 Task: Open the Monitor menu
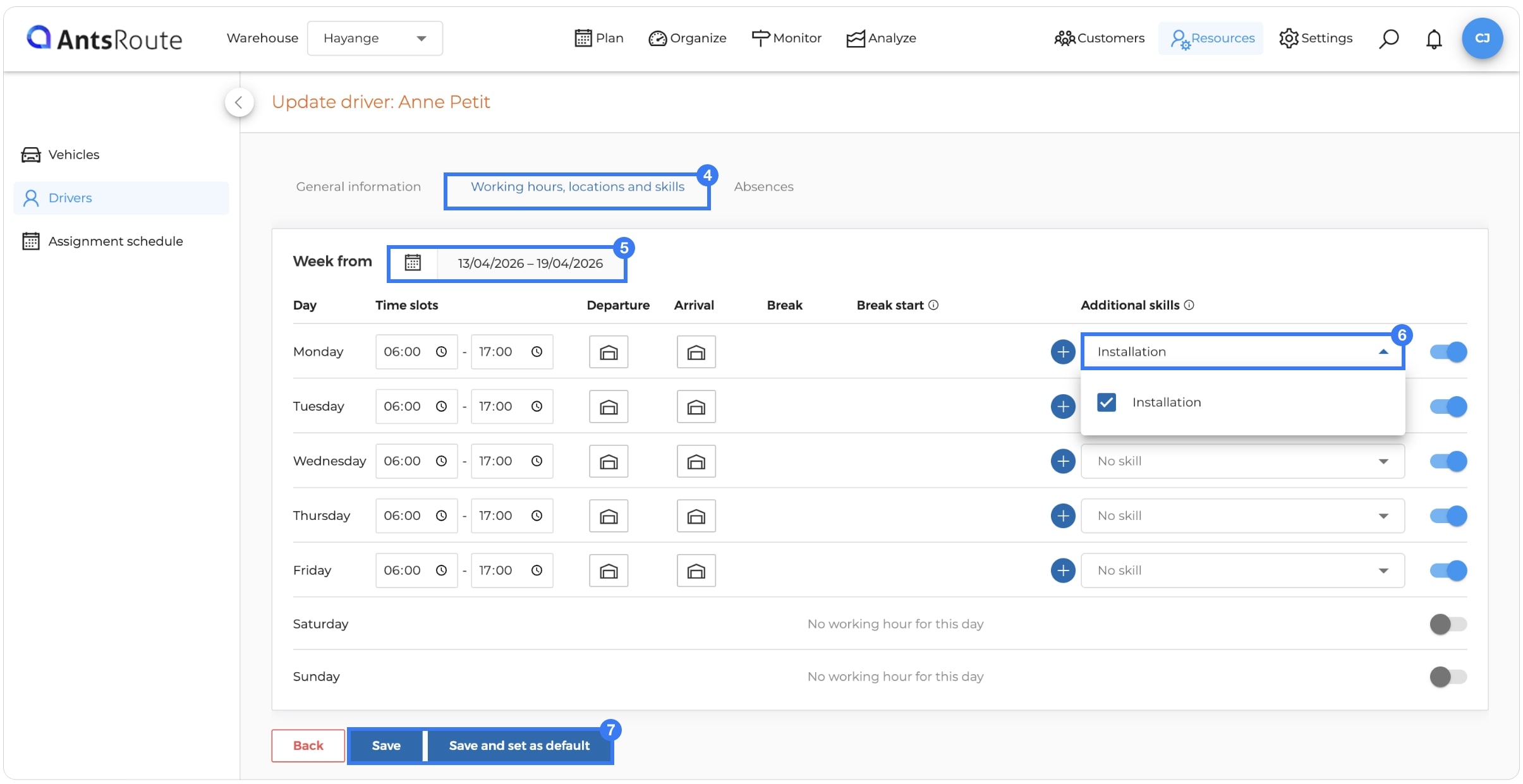click(787, 39)
